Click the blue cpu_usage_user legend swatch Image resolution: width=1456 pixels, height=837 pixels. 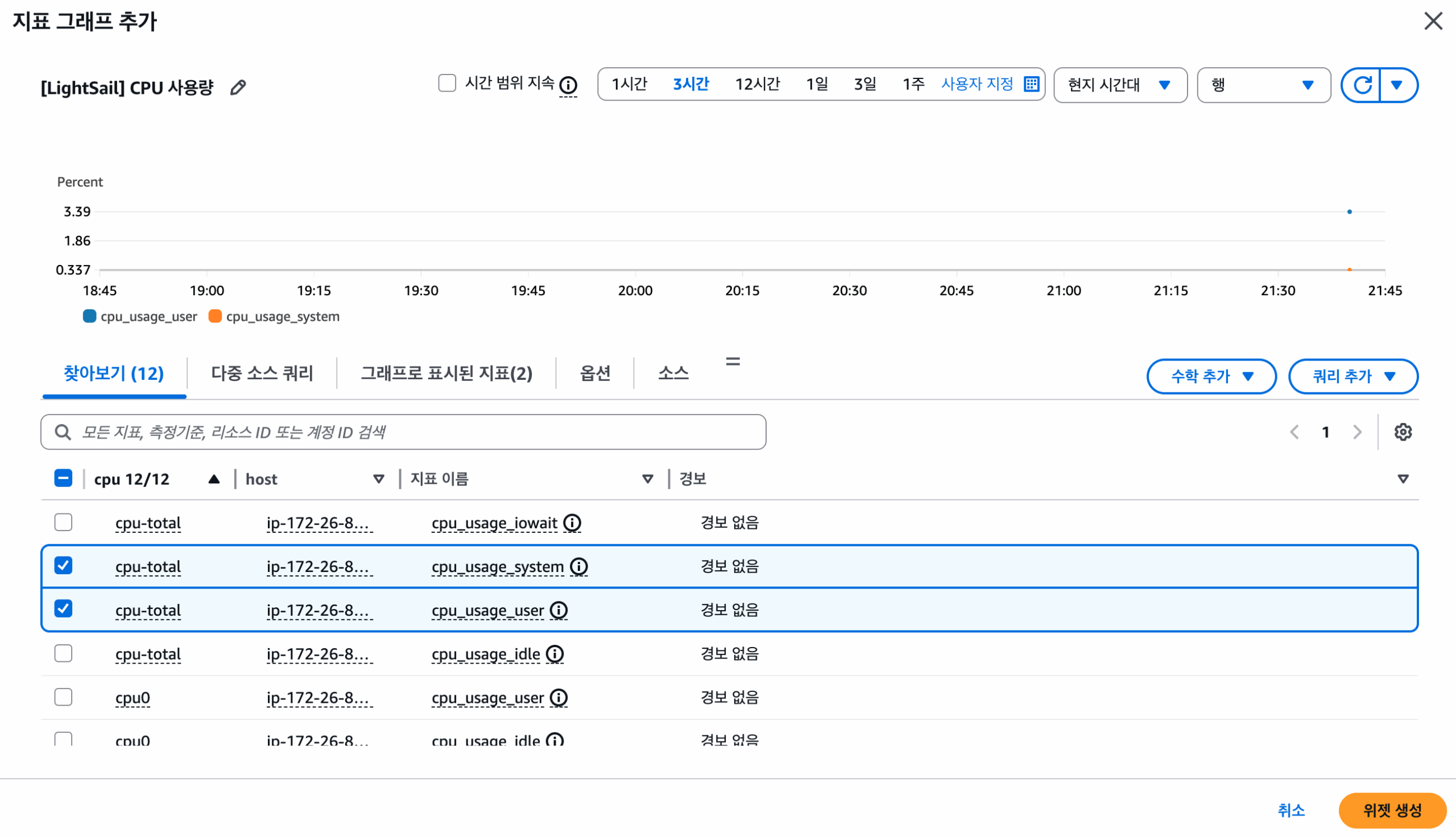point(90,316)
